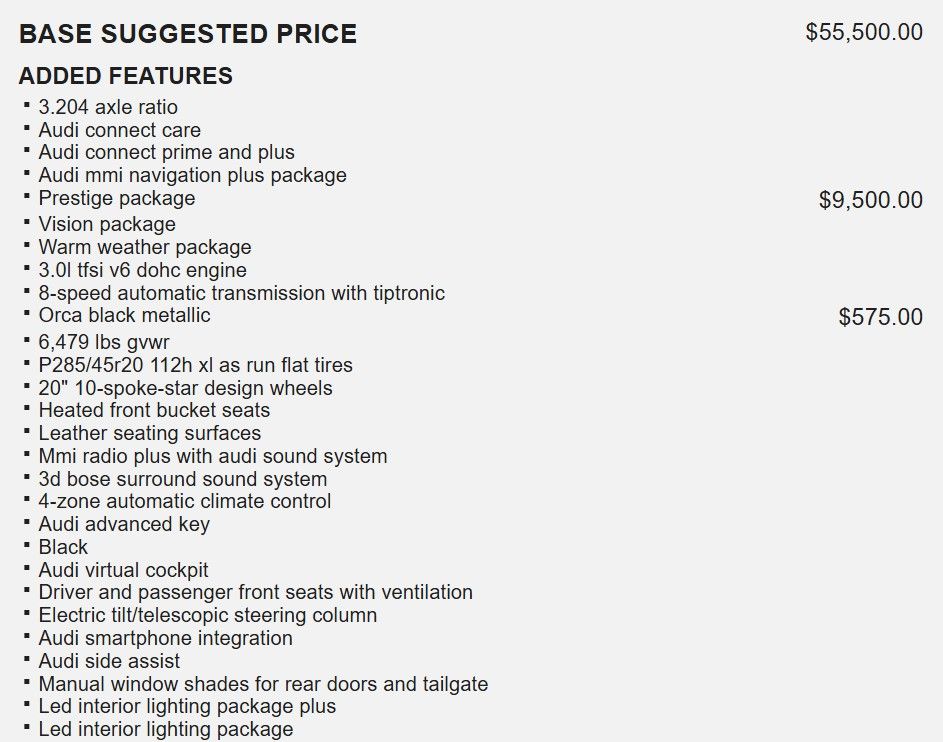
Task: Select the $9,500.00 Prestige package price
Action: 870,200
